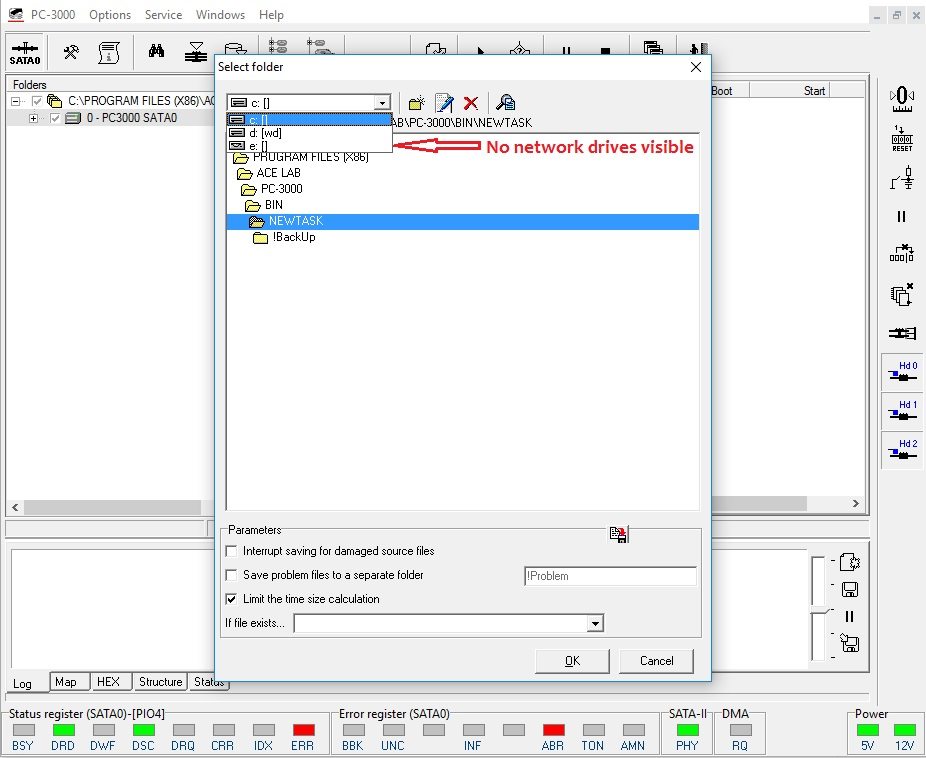Open the If file exists dropdown

[x=595, y=623]
